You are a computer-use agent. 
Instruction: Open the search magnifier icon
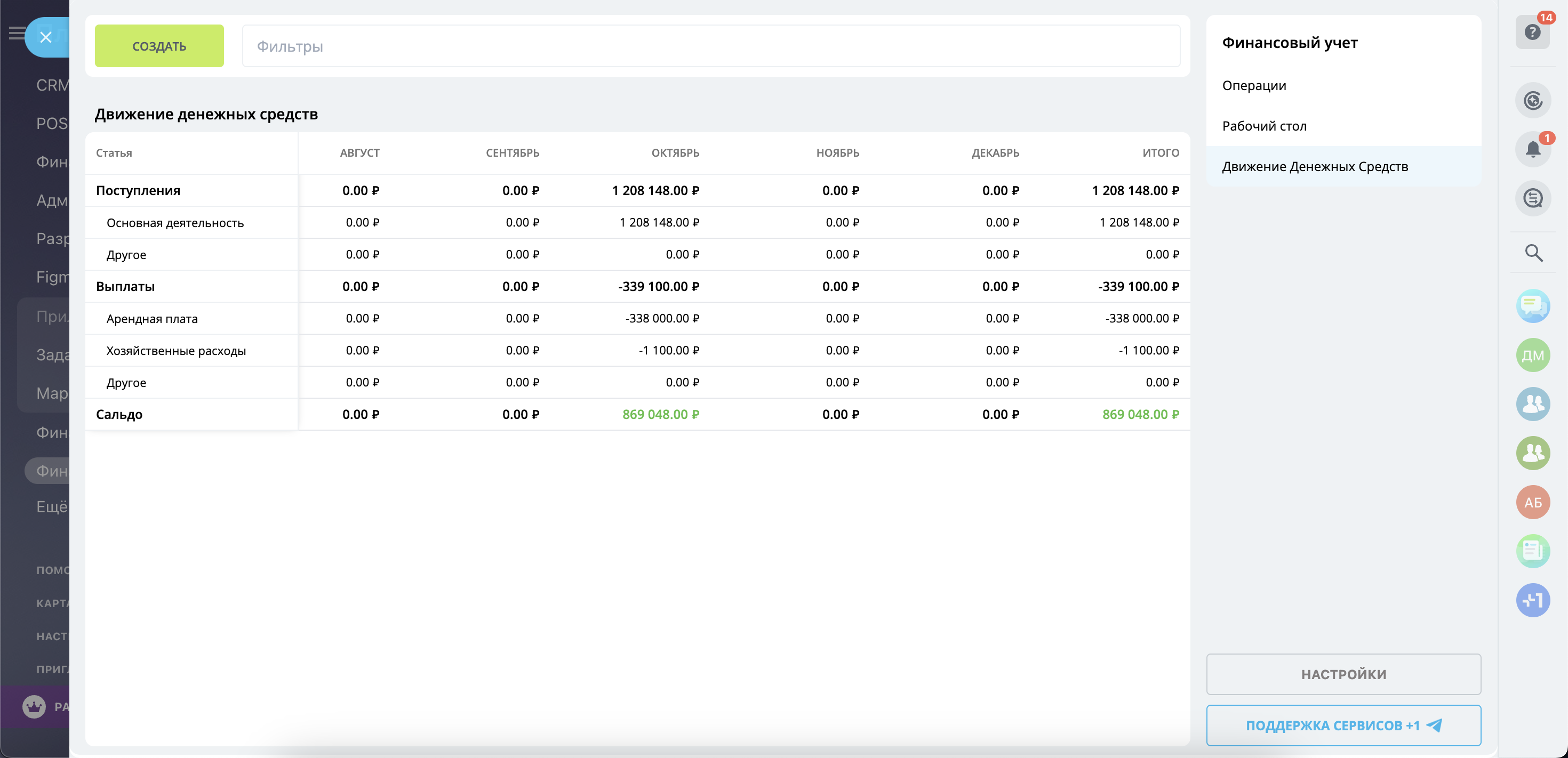(x=1533, y=253)
